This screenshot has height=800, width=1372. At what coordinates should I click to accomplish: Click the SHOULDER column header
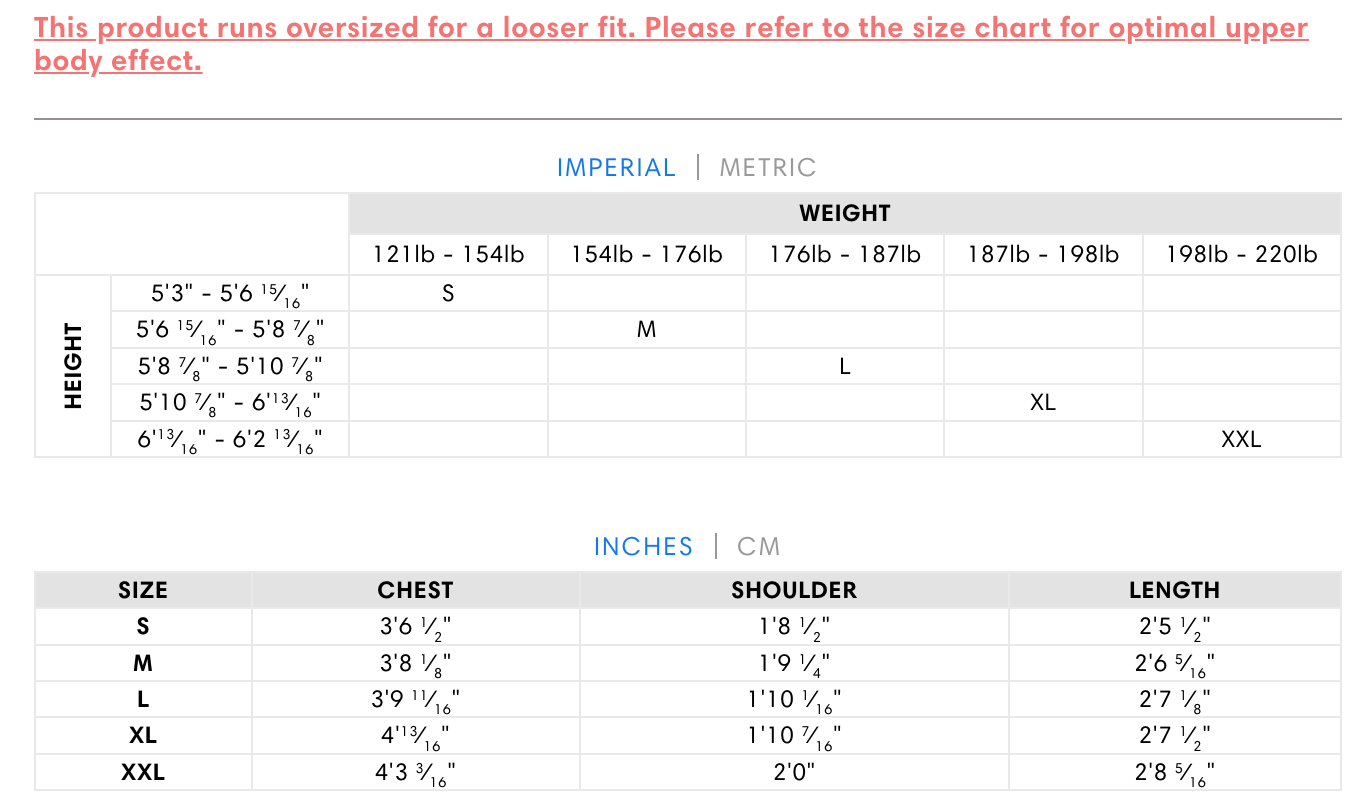pos(794,590)
